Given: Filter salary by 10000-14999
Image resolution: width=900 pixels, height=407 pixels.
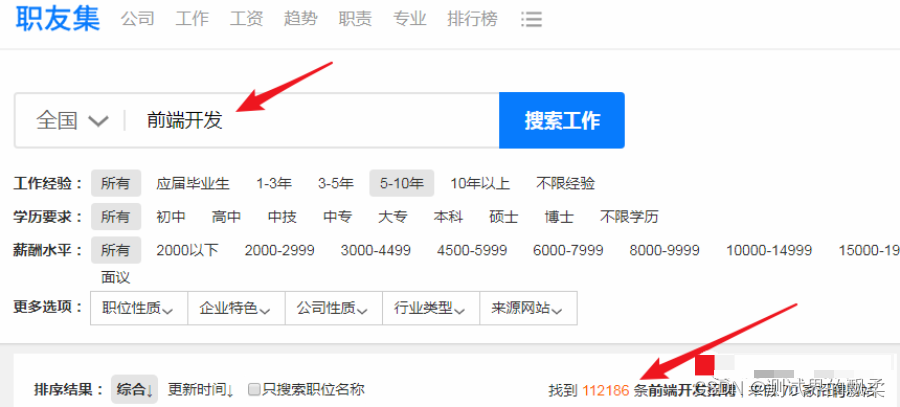Looking at the screenshot, I should [x=769, y=250].
